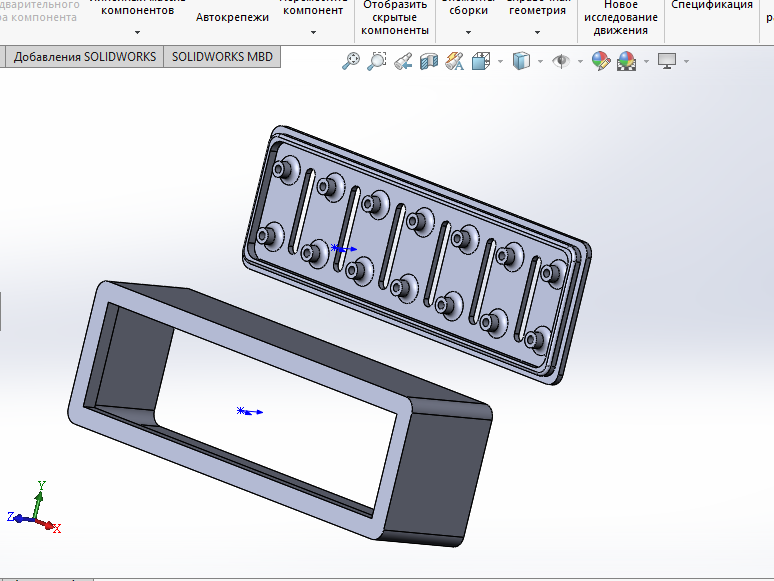Screen dimensions: 774x581
Task: Click Отобразить скрытые компоненты button
Action: pos(394,17)
